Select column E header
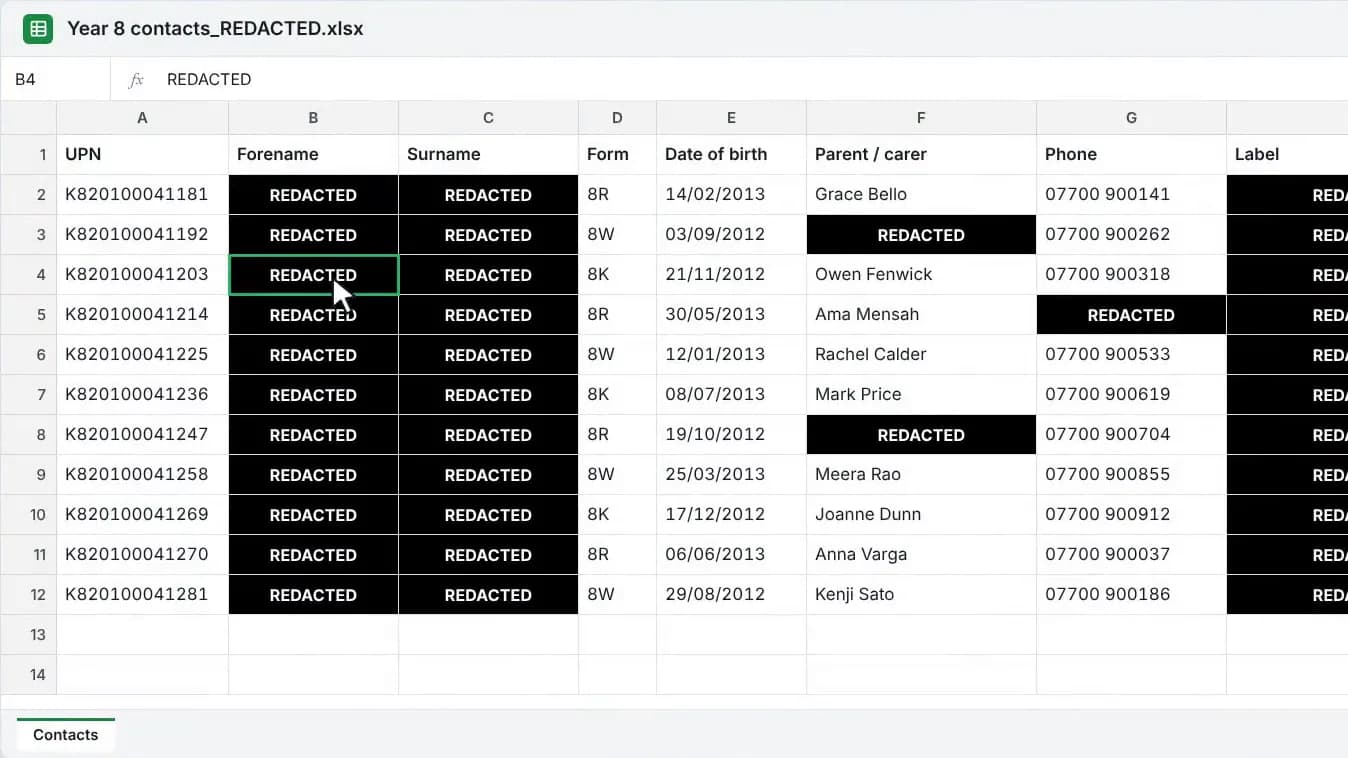 coord(731,118)
